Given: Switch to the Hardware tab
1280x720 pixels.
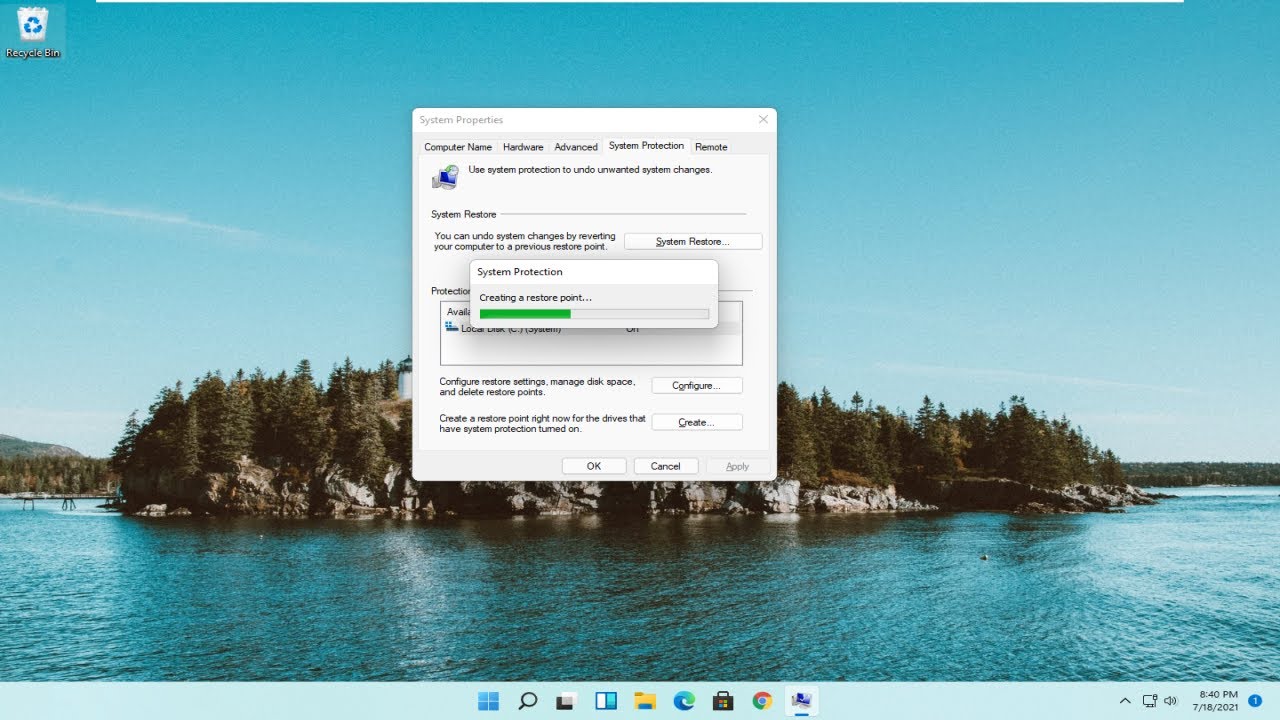Looking at the screenshot, I should pos(523,147).
